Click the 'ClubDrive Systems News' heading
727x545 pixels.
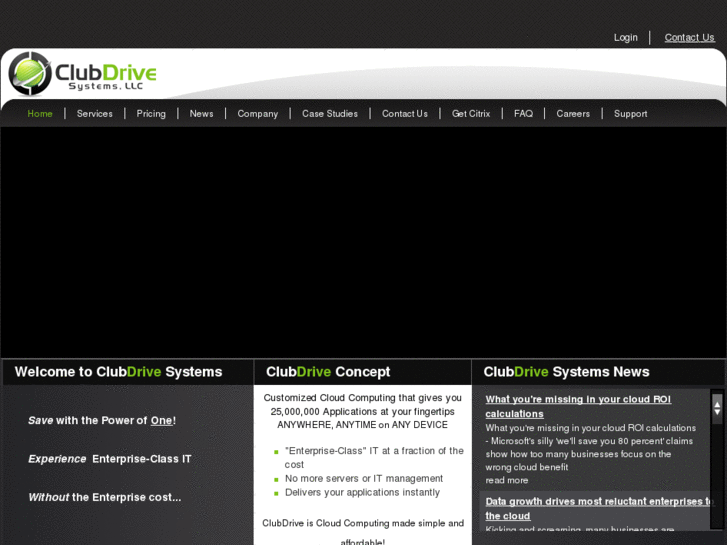point(566,372)
